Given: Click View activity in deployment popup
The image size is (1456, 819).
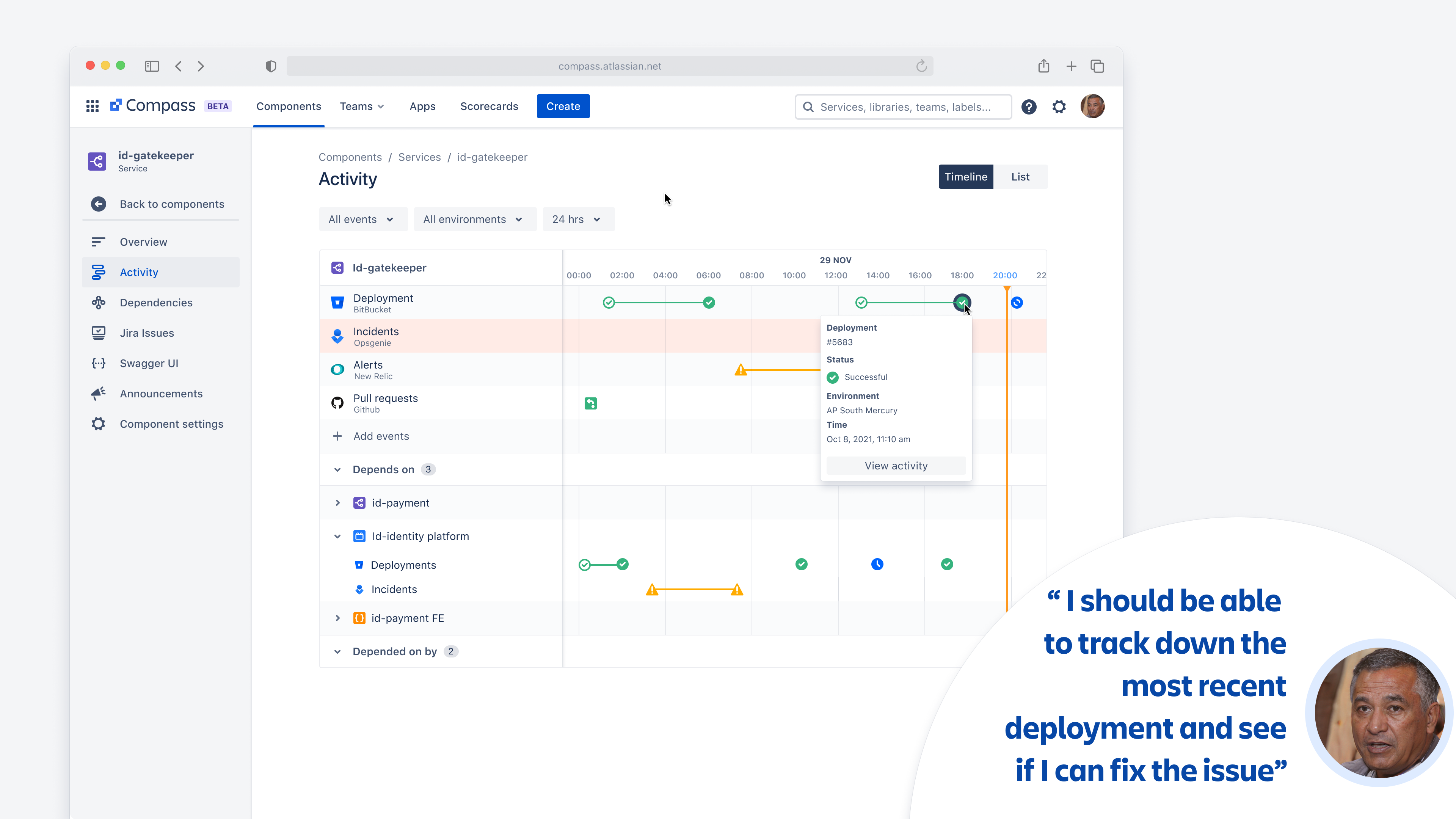Looking at the screenshot, I should 896,466.
